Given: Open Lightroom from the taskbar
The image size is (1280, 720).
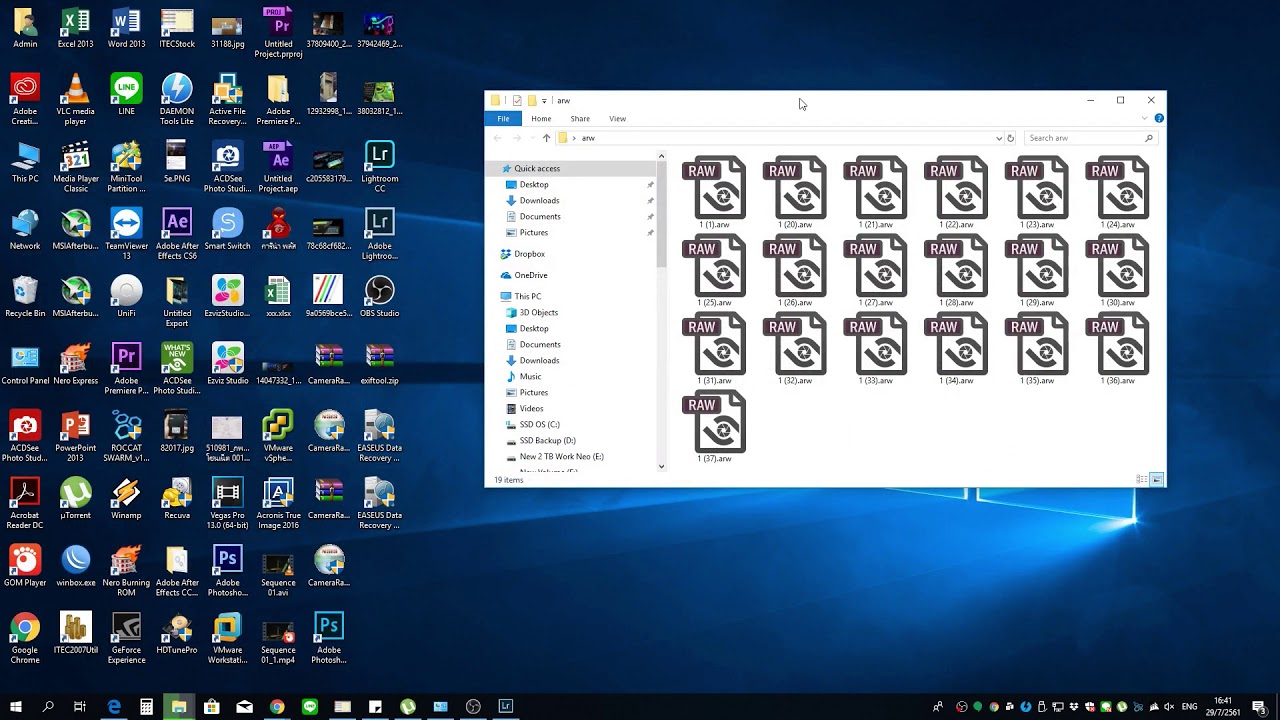Looking at the screenshot, I should (x=506, y=707).
